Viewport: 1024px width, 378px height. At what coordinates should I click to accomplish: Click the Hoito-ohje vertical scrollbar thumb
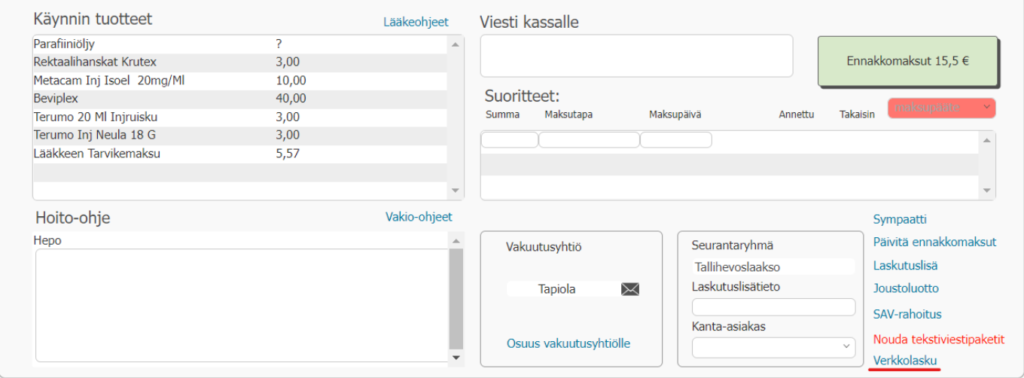[456, 299]
